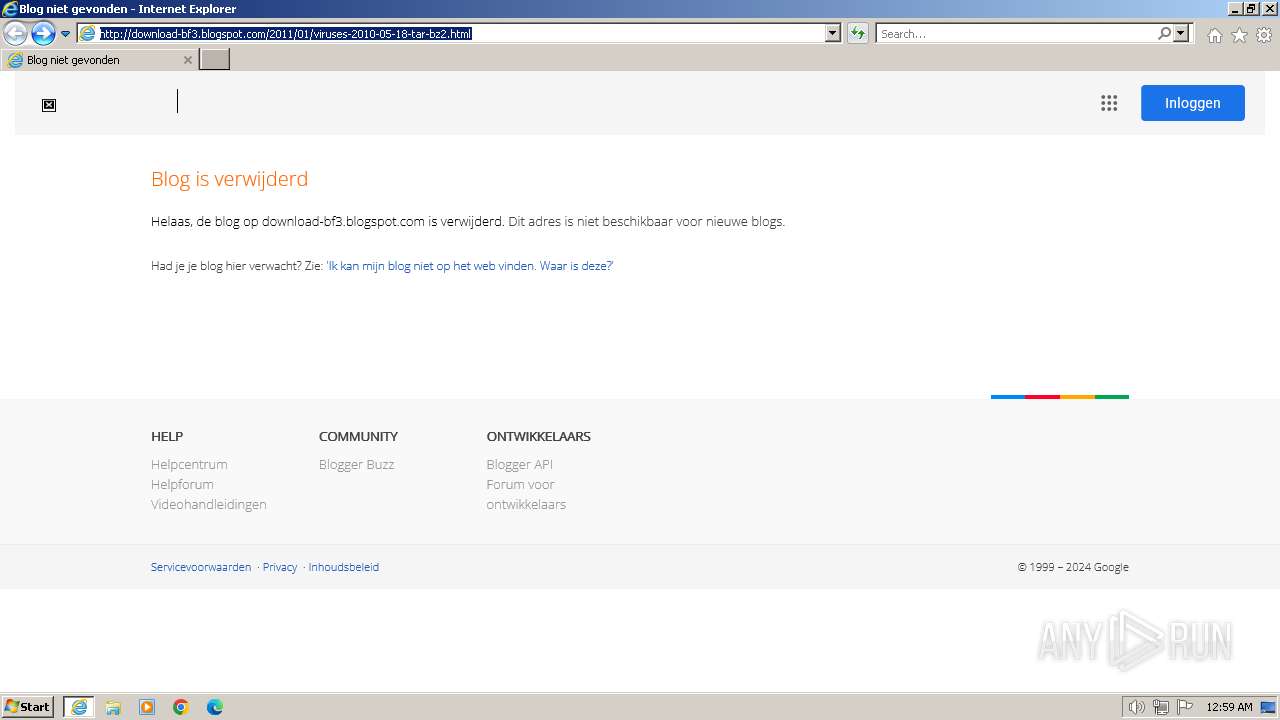Open Windows Media Player from the taskbar
The image size is (1280, 720).
[x=147, y=707]
